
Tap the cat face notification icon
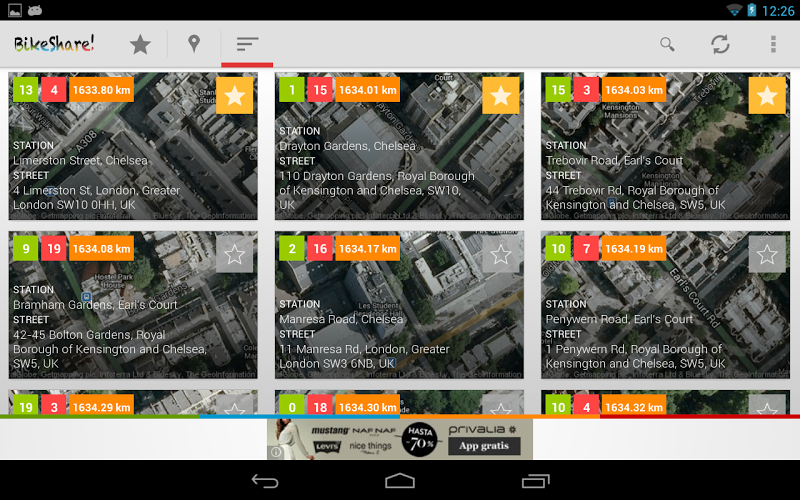click(35, 10)
